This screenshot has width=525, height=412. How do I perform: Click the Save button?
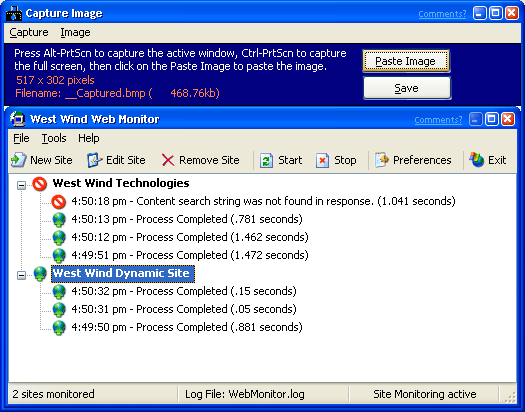point(407,88)
